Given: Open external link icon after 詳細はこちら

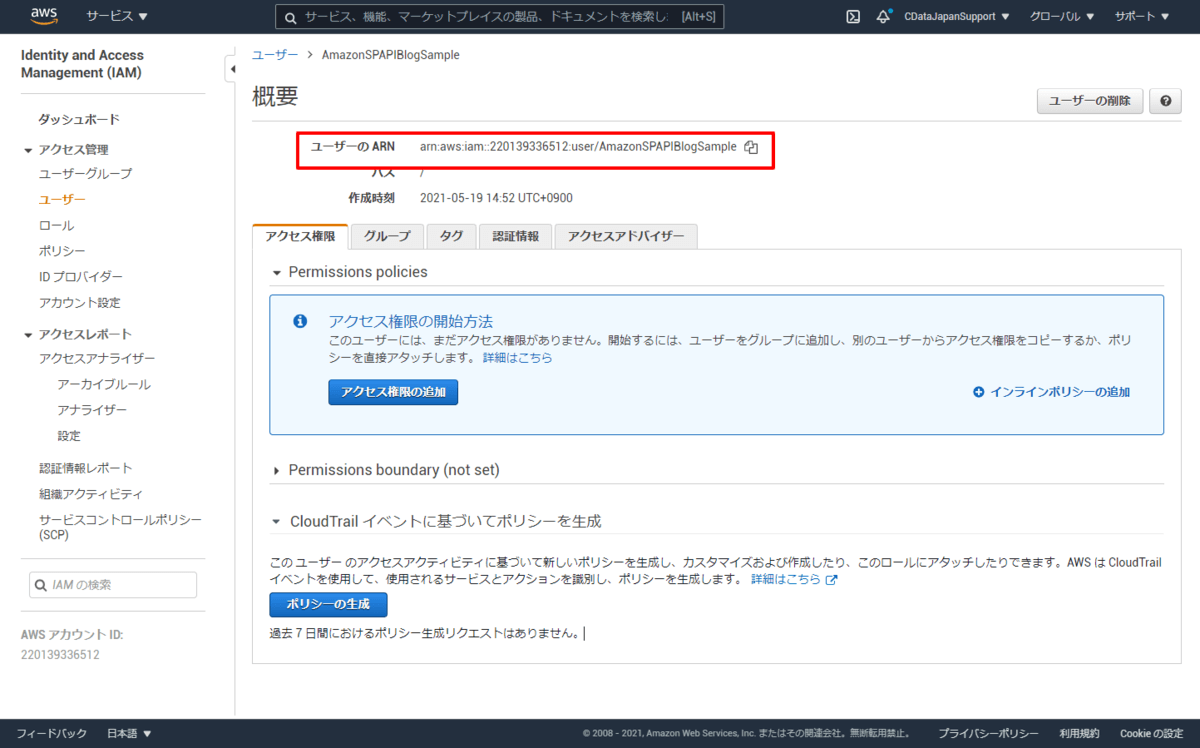Looking at the screenshot, I should [831, 579].
